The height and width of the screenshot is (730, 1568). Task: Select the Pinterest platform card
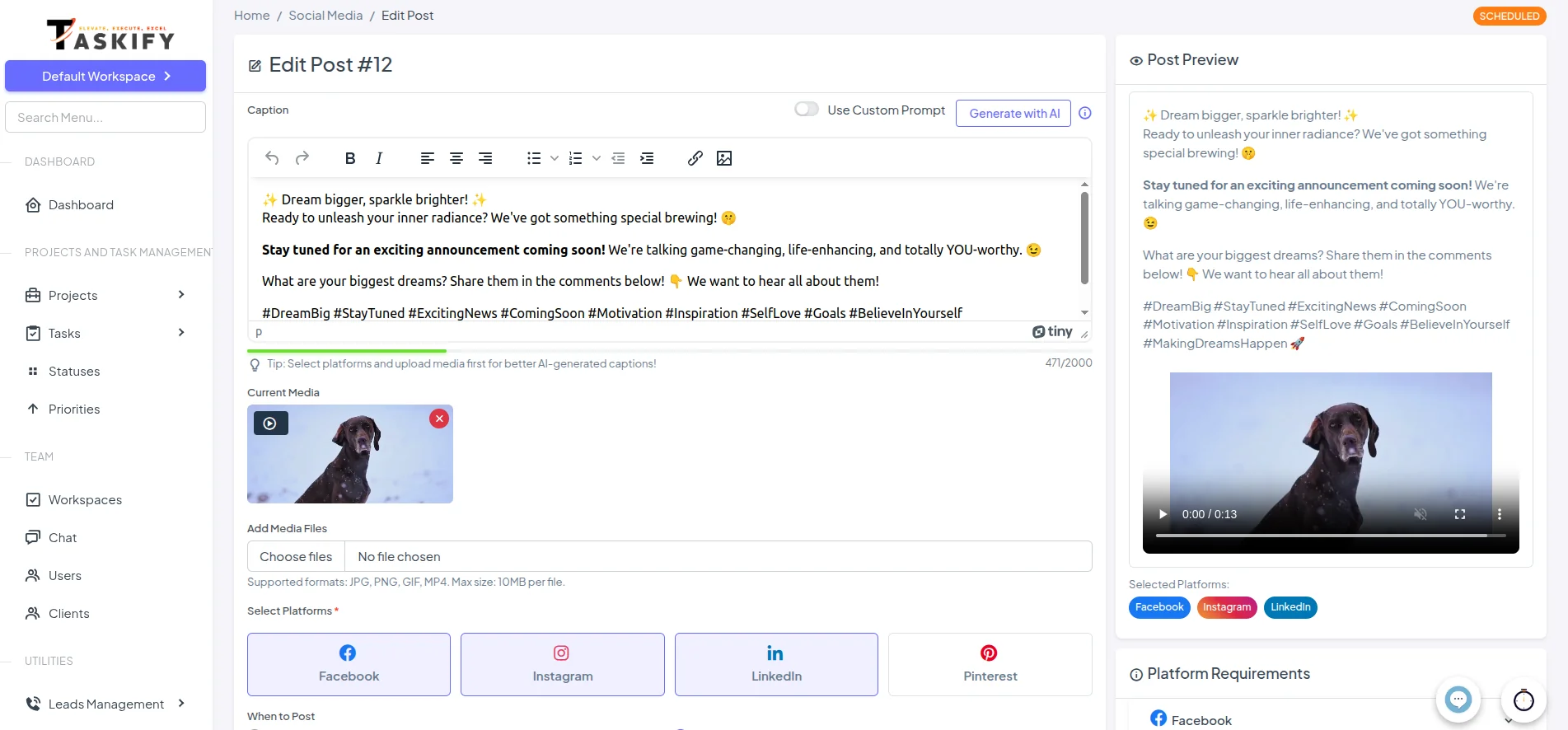990,664
